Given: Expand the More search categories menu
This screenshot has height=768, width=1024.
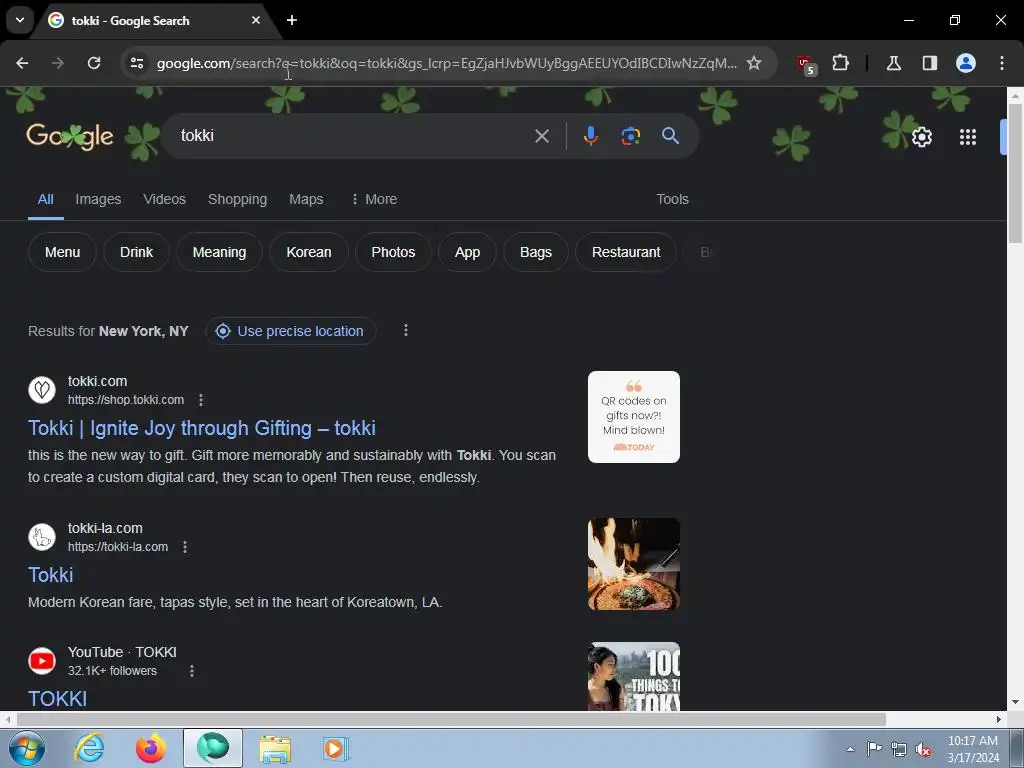Looking at the screenshot, I should pos(374,199).
